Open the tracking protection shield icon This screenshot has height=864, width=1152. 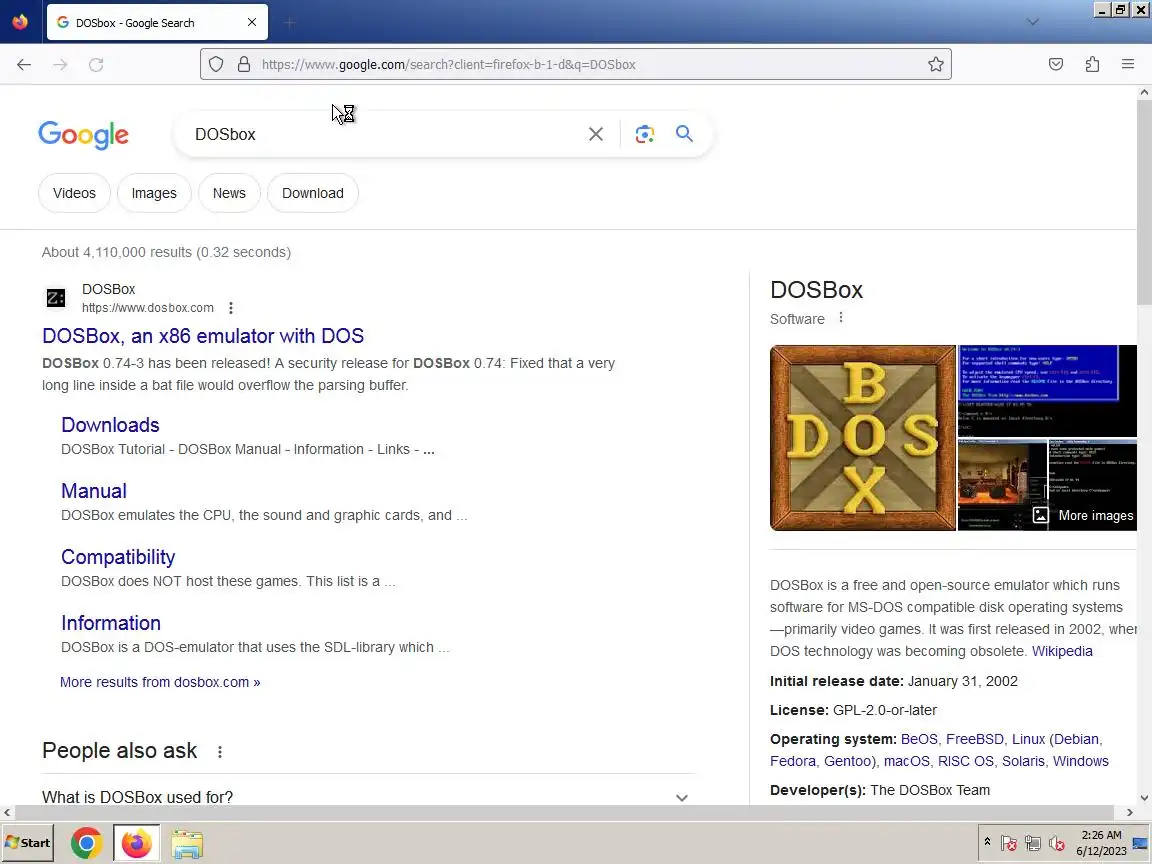[x=216, y=65]
